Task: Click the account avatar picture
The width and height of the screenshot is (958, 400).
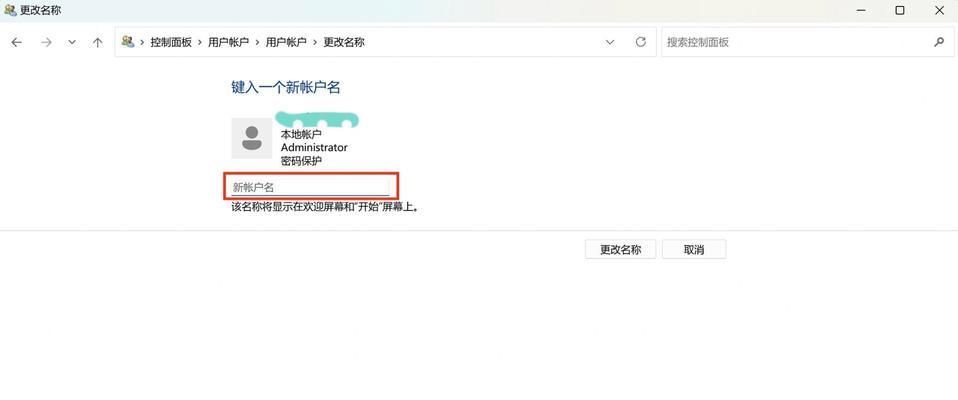Action: click(x=252, y=138)
